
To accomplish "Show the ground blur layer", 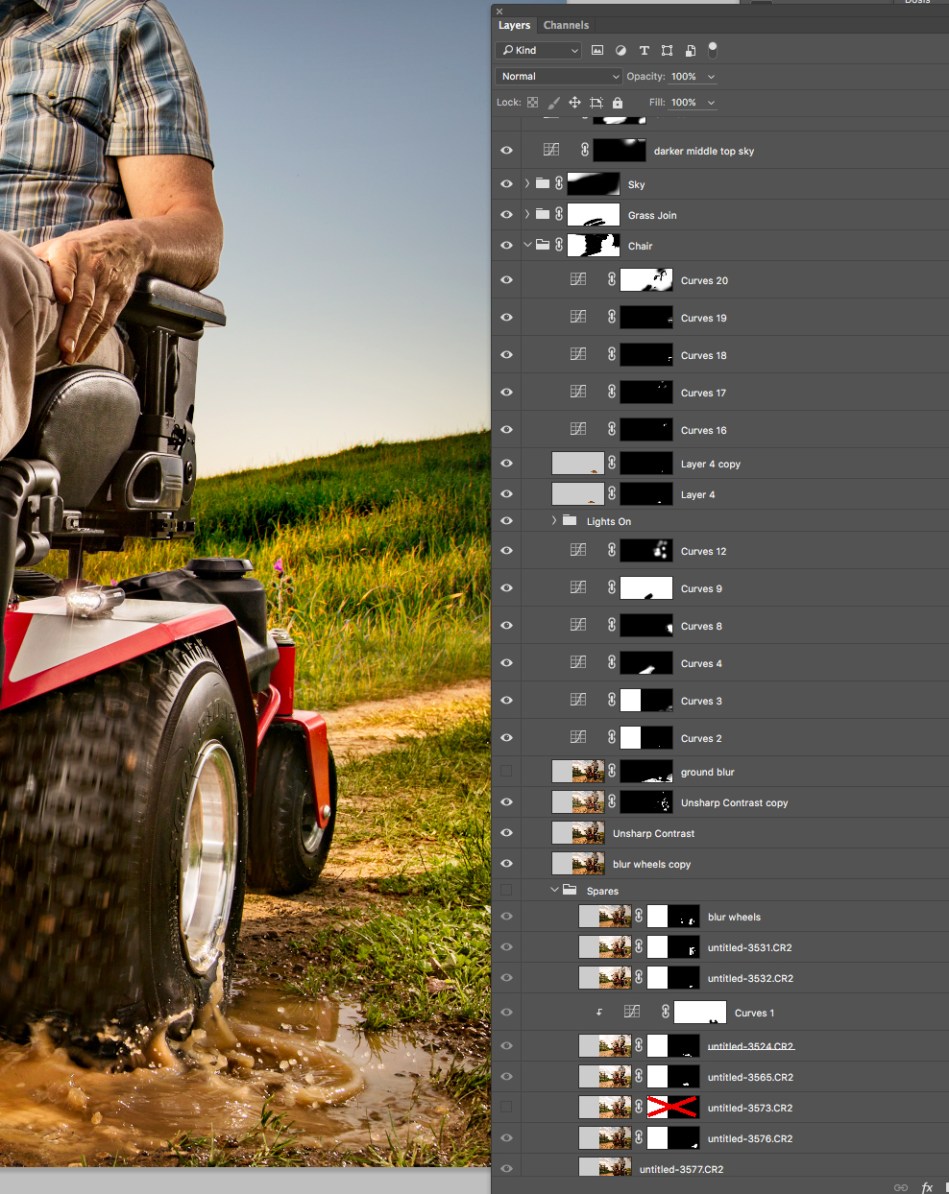I will click(x=506, y=771).
